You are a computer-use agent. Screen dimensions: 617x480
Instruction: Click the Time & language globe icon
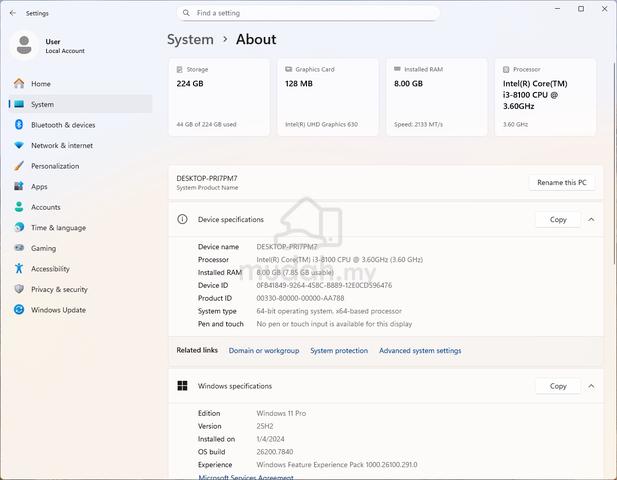tap(19, 227)
